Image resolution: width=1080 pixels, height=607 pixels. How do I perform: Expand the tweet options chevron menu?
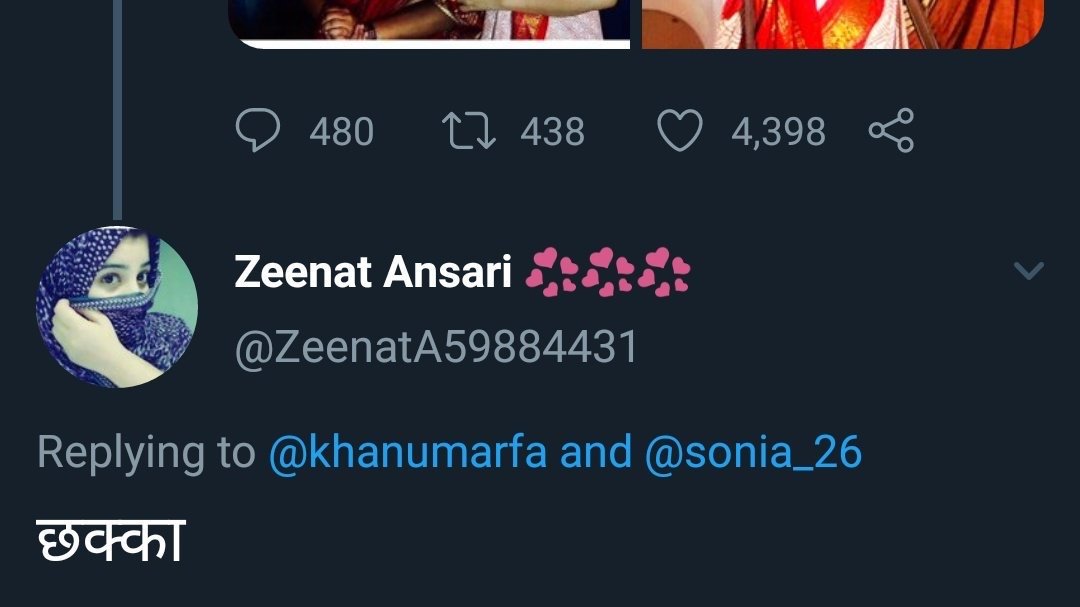[x=1029, y=271]
